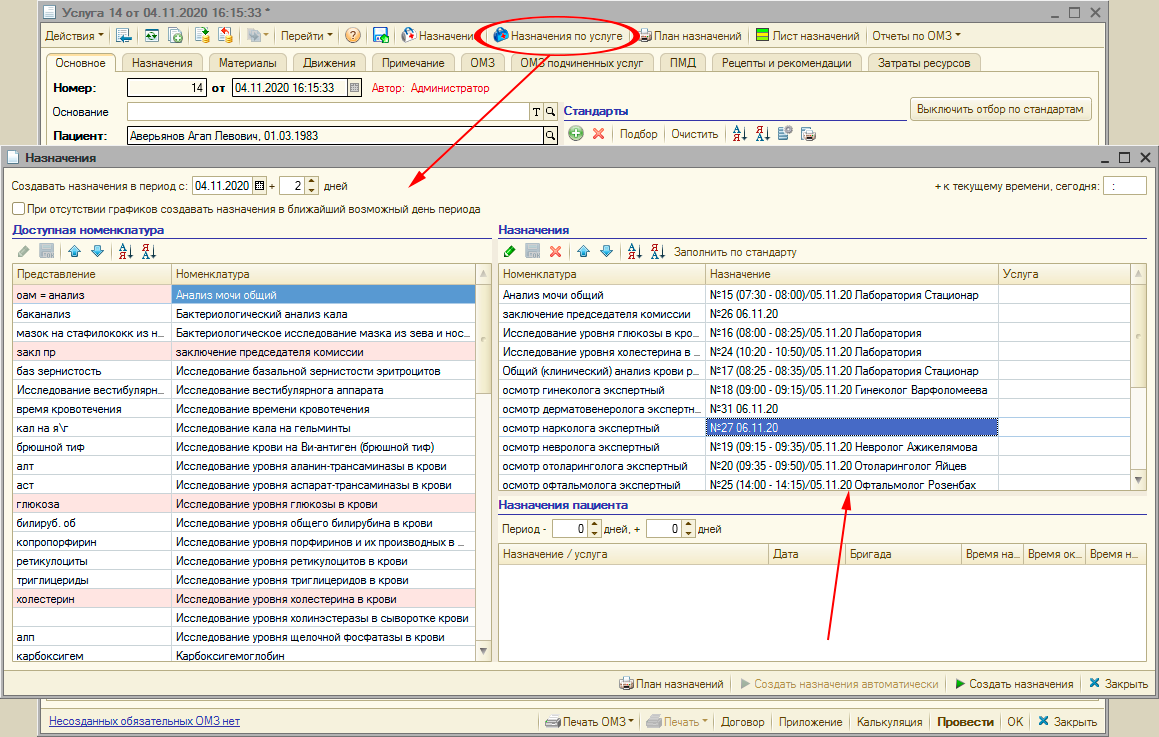The width and height of the screenshot is (1159, 737).
Task: Click search icon in Пациент field
Action: click(x=549, y=136)
